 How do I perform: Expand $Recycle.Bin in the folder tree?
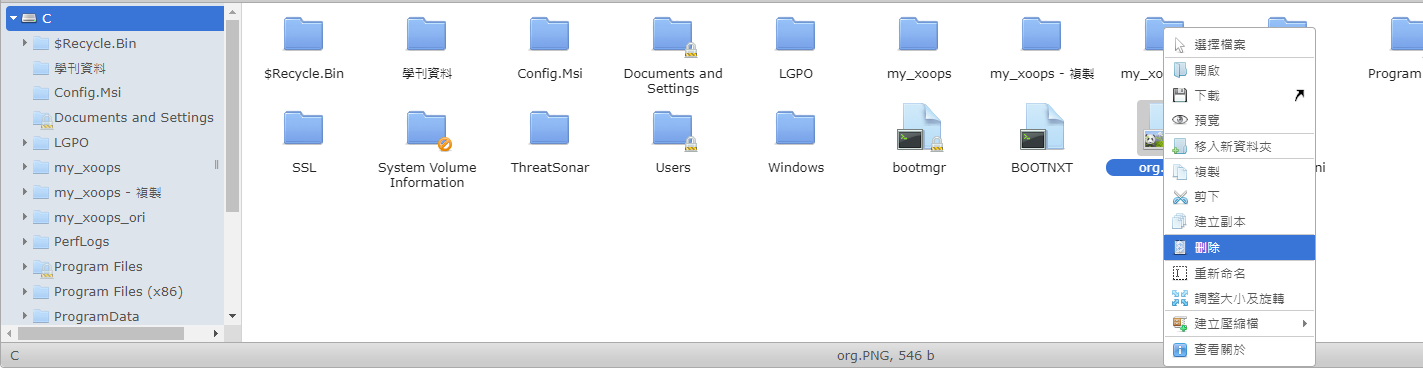24,43
